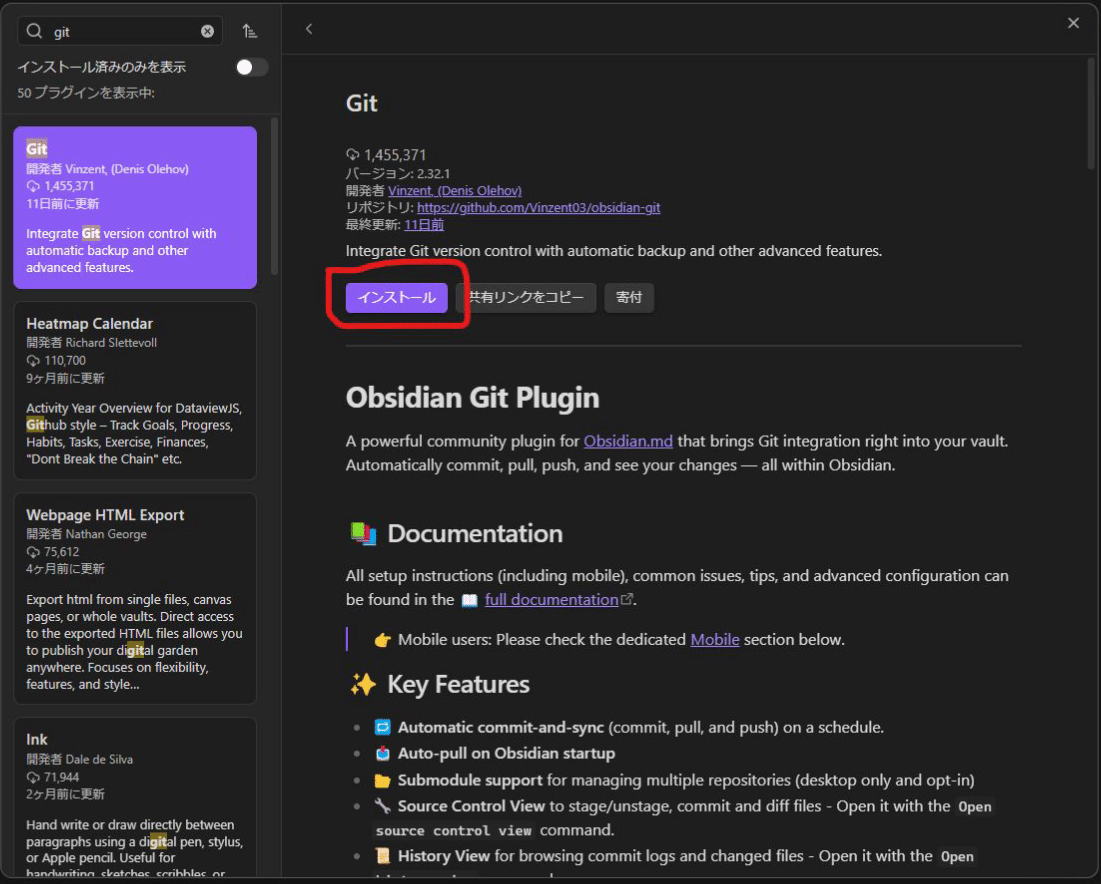This screenshot has width=1101, height=884.
Task: Click the 2ヶ月前に更新 text
Action: click(x=65, y=794)
